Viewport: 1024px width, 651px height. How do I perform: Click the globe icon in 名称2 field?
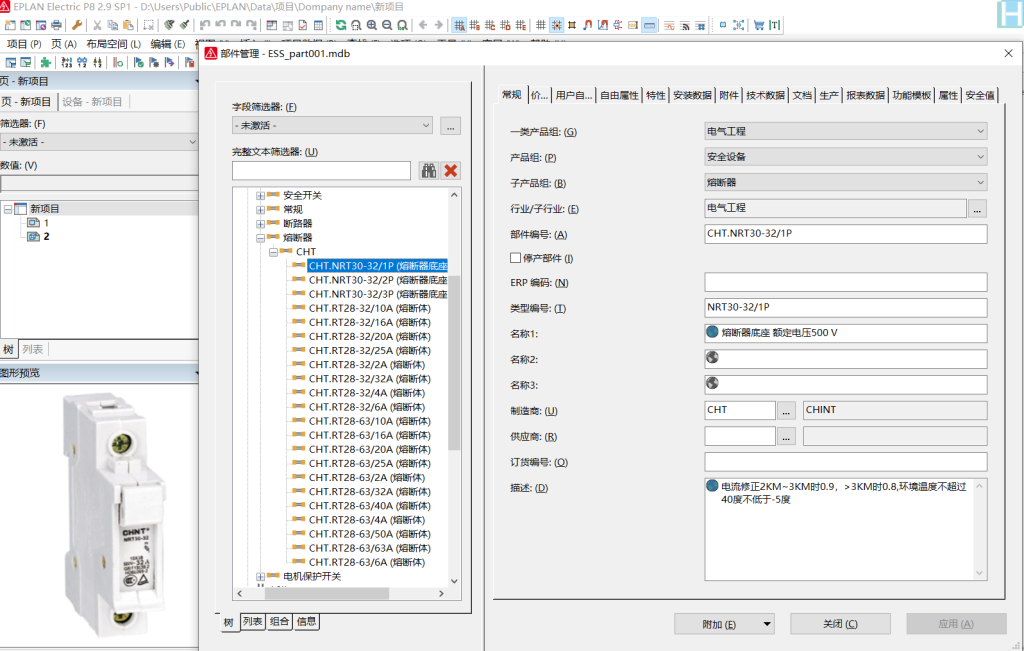click(x=712, y=358)
